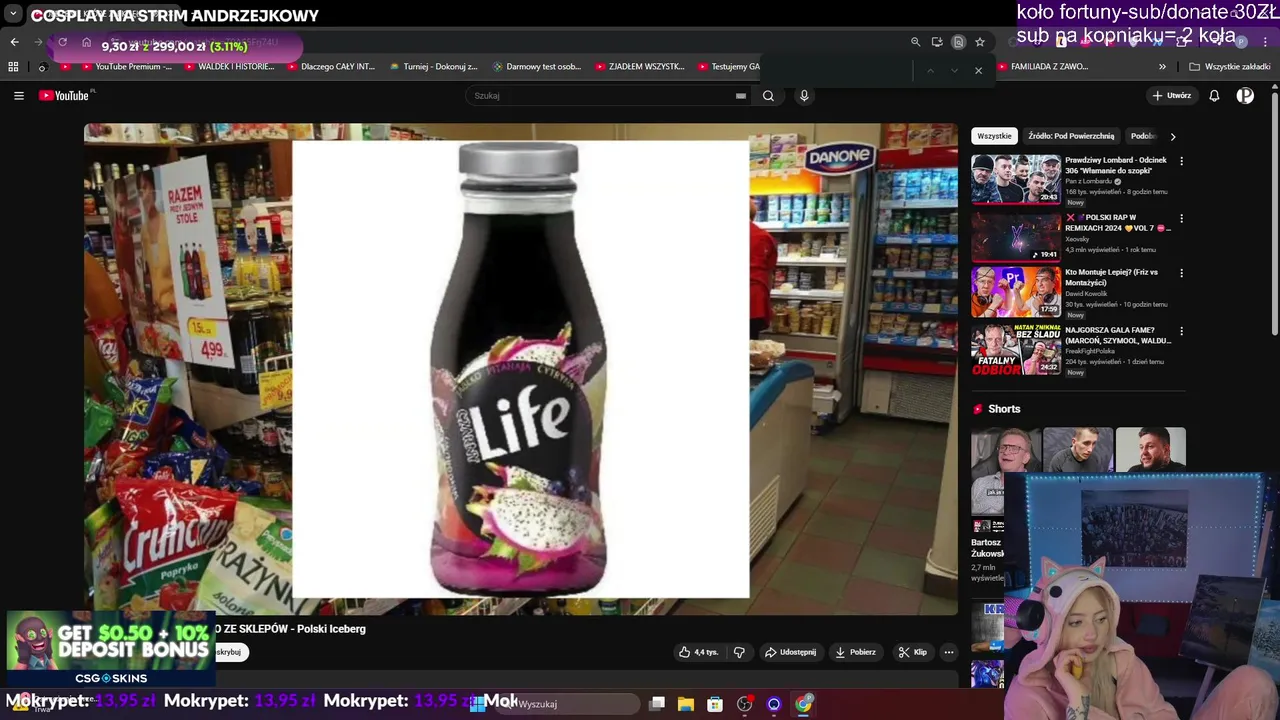Open Dlaczego CAŁY INT... bookmark
This screenshot has height=720, width=1280.
coord(331,67)
